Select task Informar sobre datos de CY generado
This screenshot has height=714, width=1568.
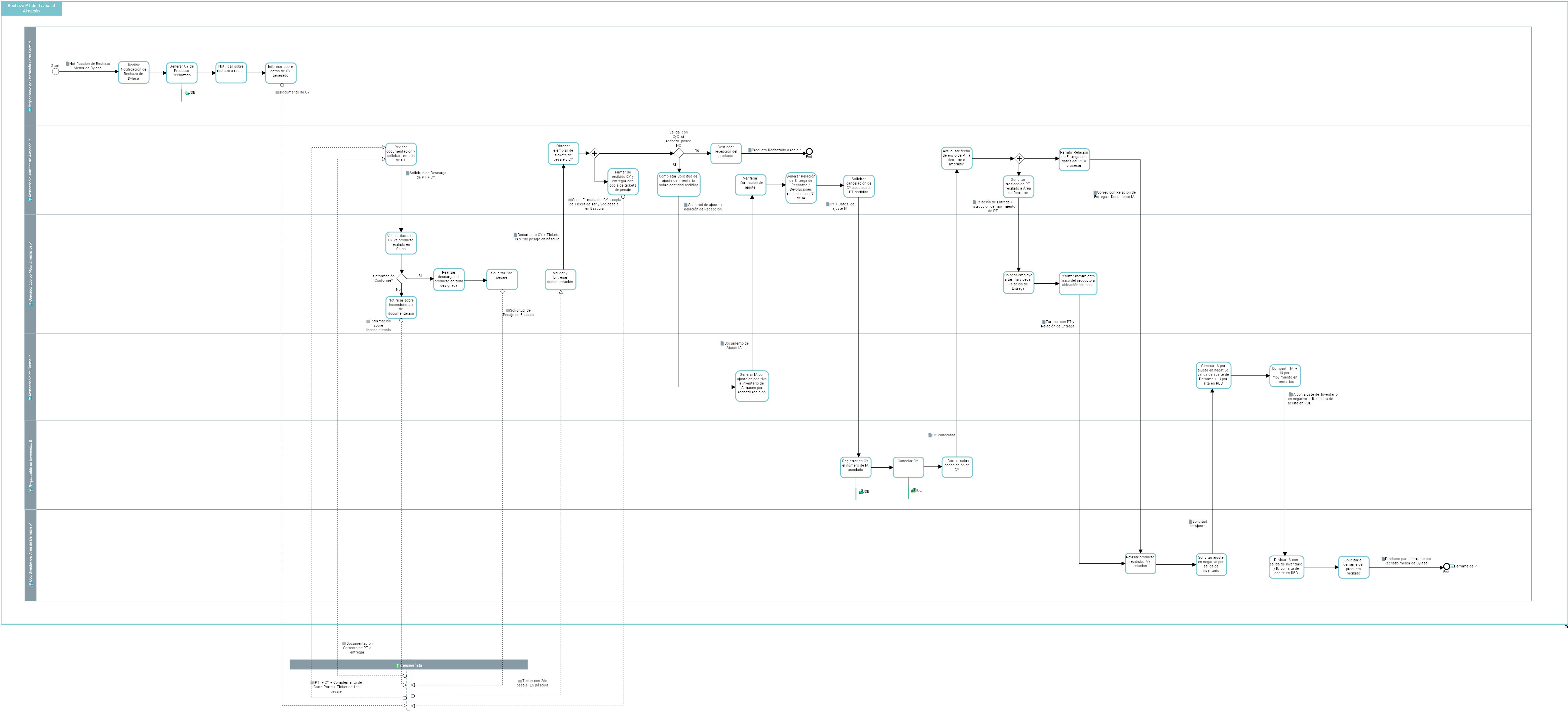click(x=281, y=72)
